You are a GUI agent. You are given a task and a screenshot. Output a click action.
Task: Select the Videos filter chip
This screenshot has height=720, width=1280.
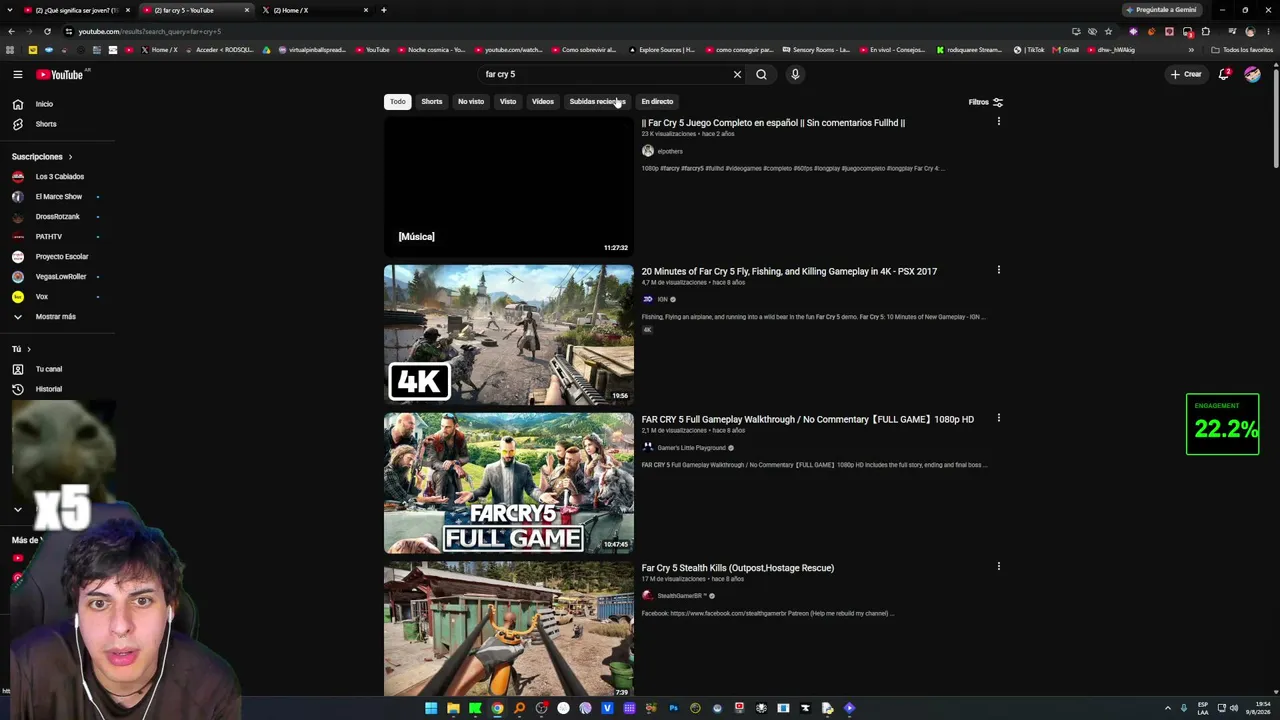click(x=543, y=102)
